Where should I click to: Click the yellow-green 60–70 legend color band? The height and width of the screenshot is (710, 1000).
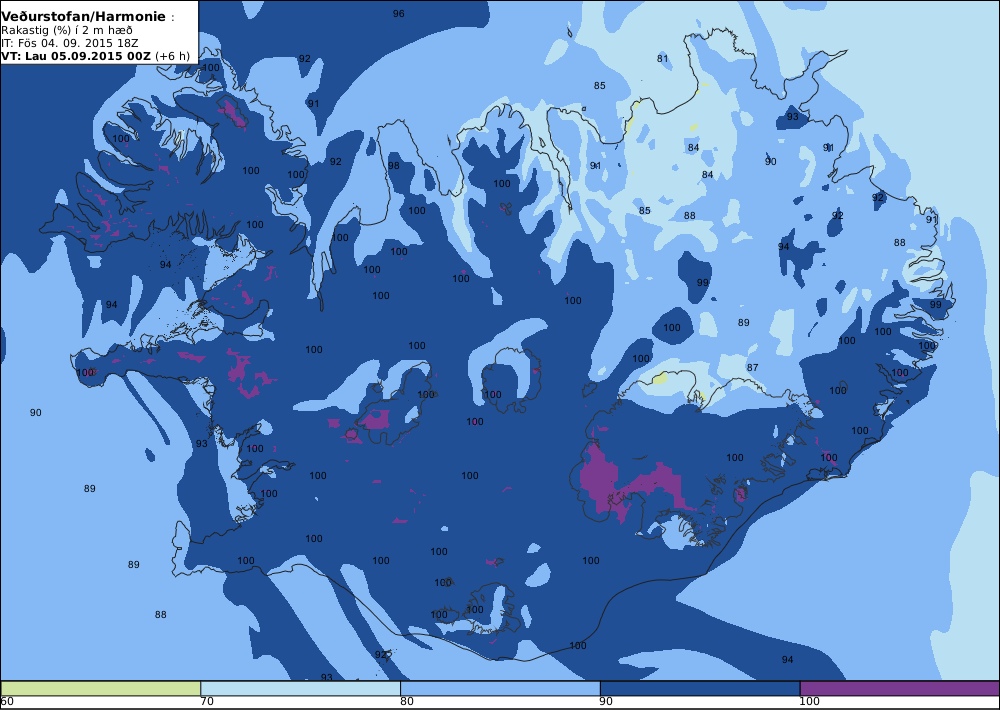(101, 688)
